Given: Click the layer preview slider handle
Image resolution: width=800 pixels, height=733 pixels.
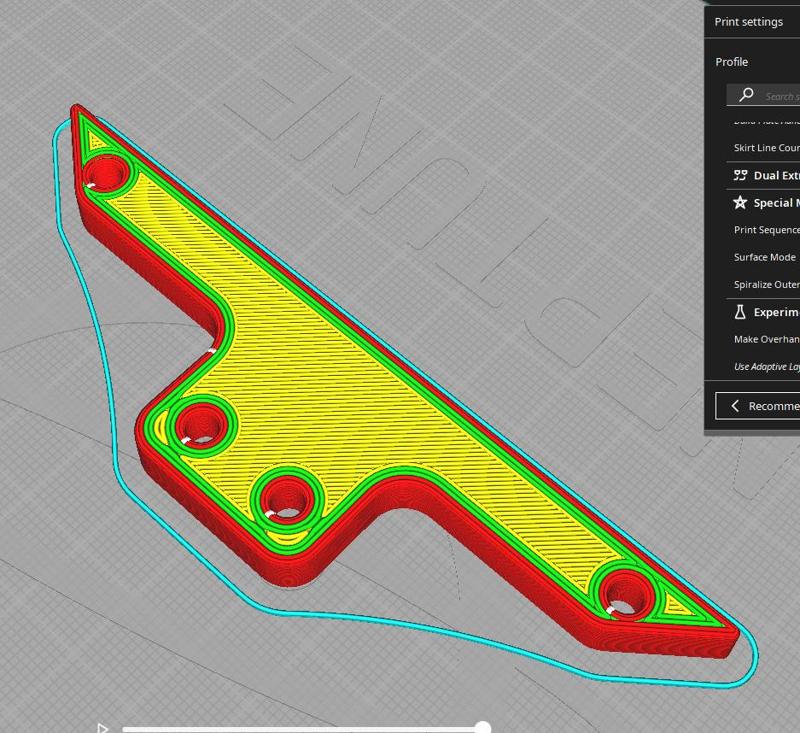Looking at the screenshot, I should [x=484, y=729].
